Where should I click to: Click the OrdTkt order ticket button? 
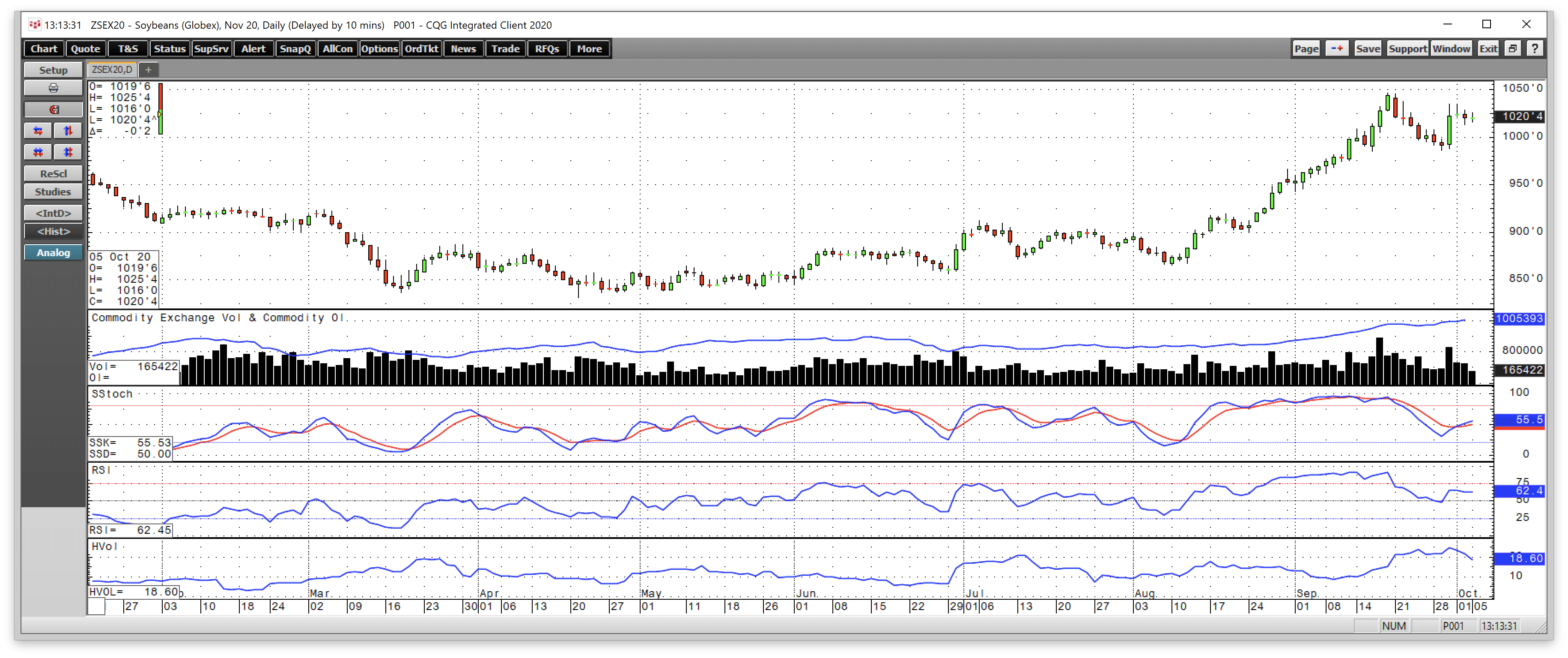click(421, 49)
